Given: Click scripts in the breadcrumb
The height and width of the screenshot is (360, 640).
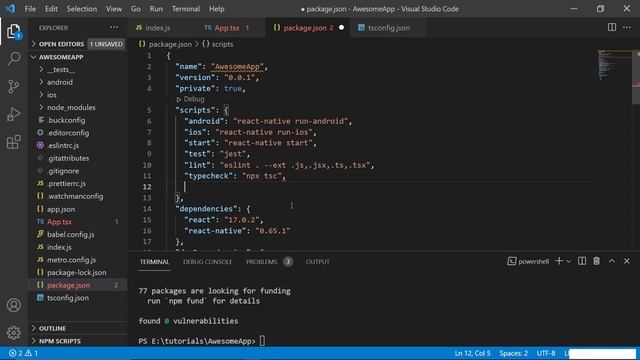Looking at the screenshot, I should pyautogui.click(x=218, y=44).
